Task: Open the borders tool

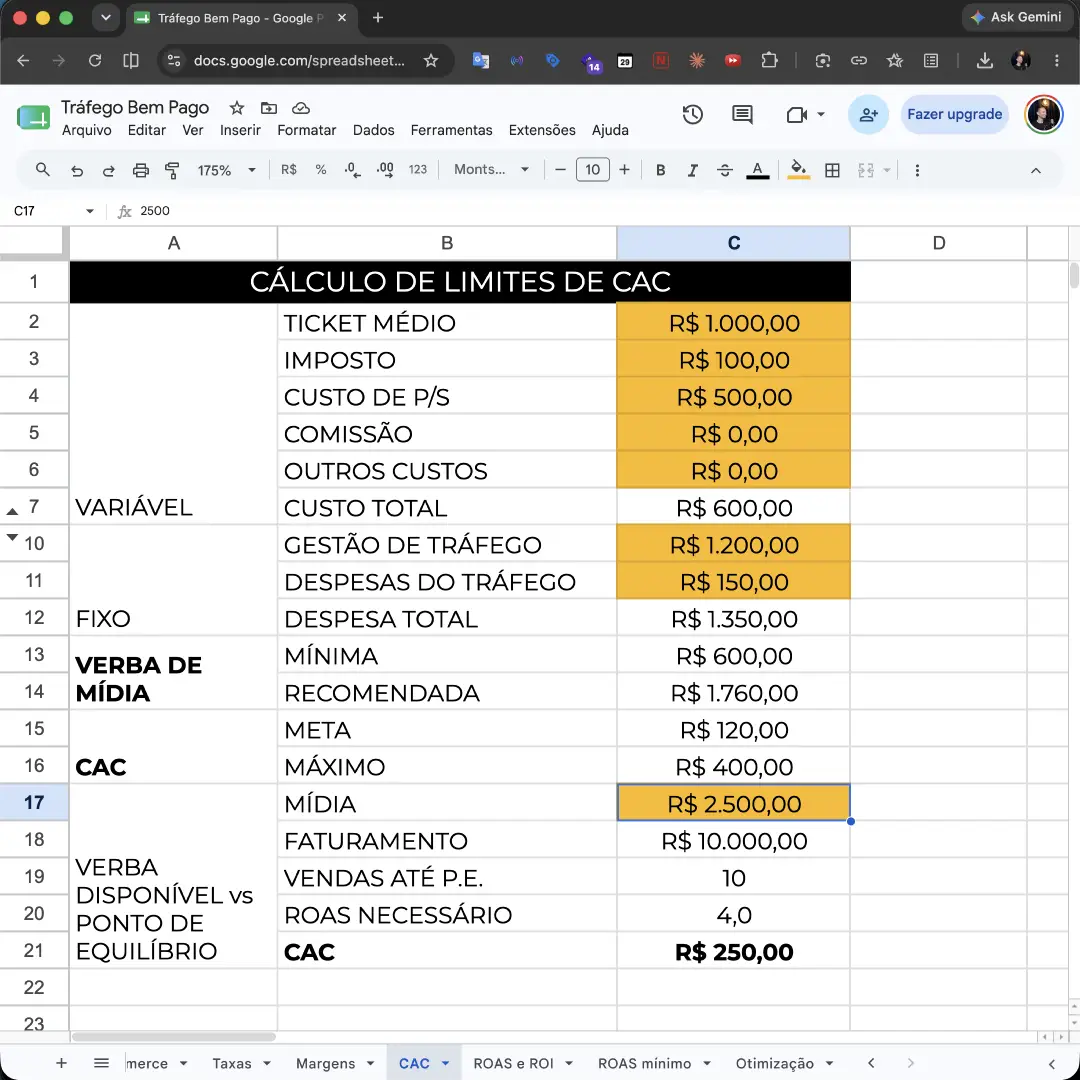Action: (832, 170)
